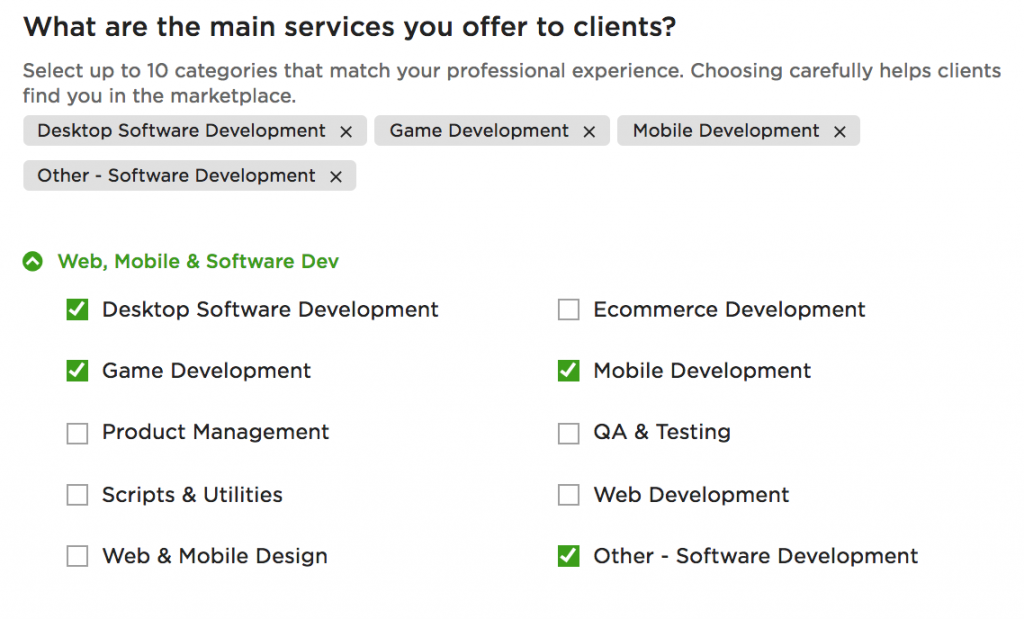Uncheck Other - Software Development checkbox

[568, 557]
